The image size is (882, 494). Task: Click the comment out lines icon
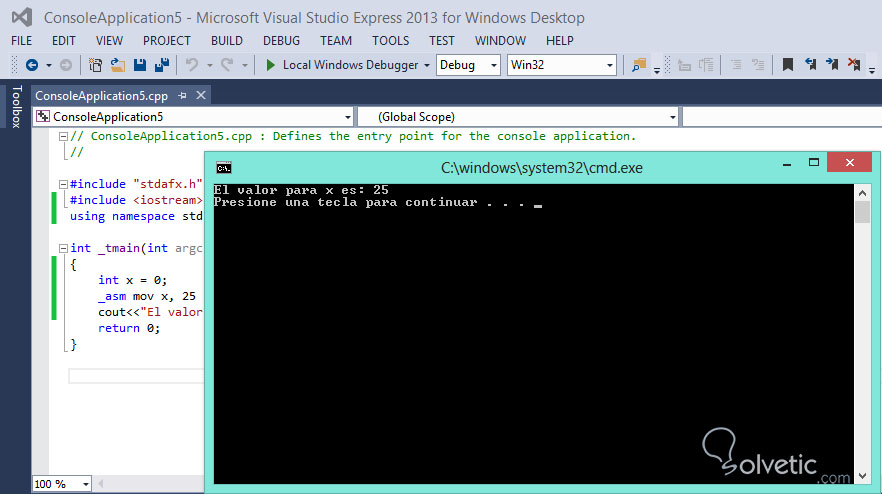tap(736, 65)
